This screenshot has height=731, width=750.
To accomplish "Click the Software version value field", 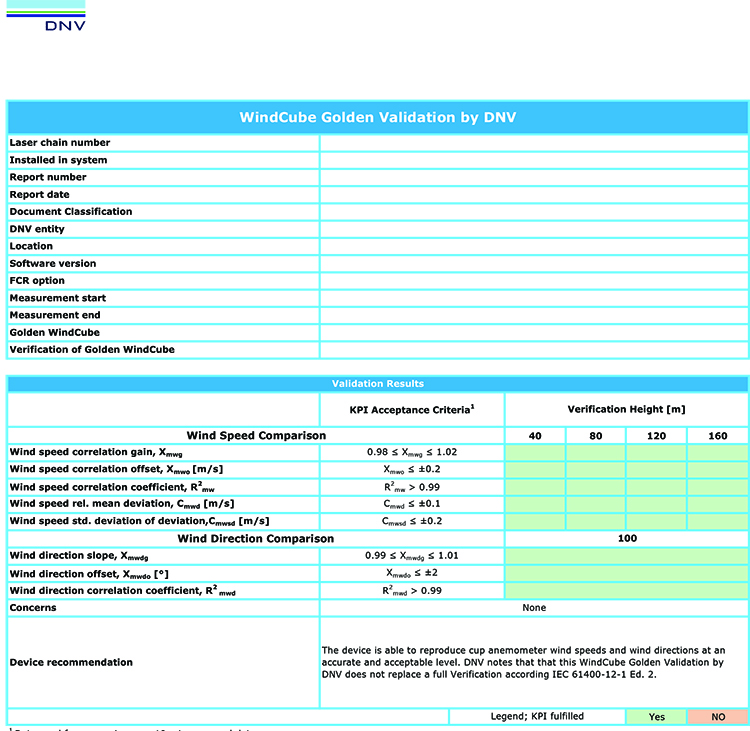I will (x=533, y=264).
